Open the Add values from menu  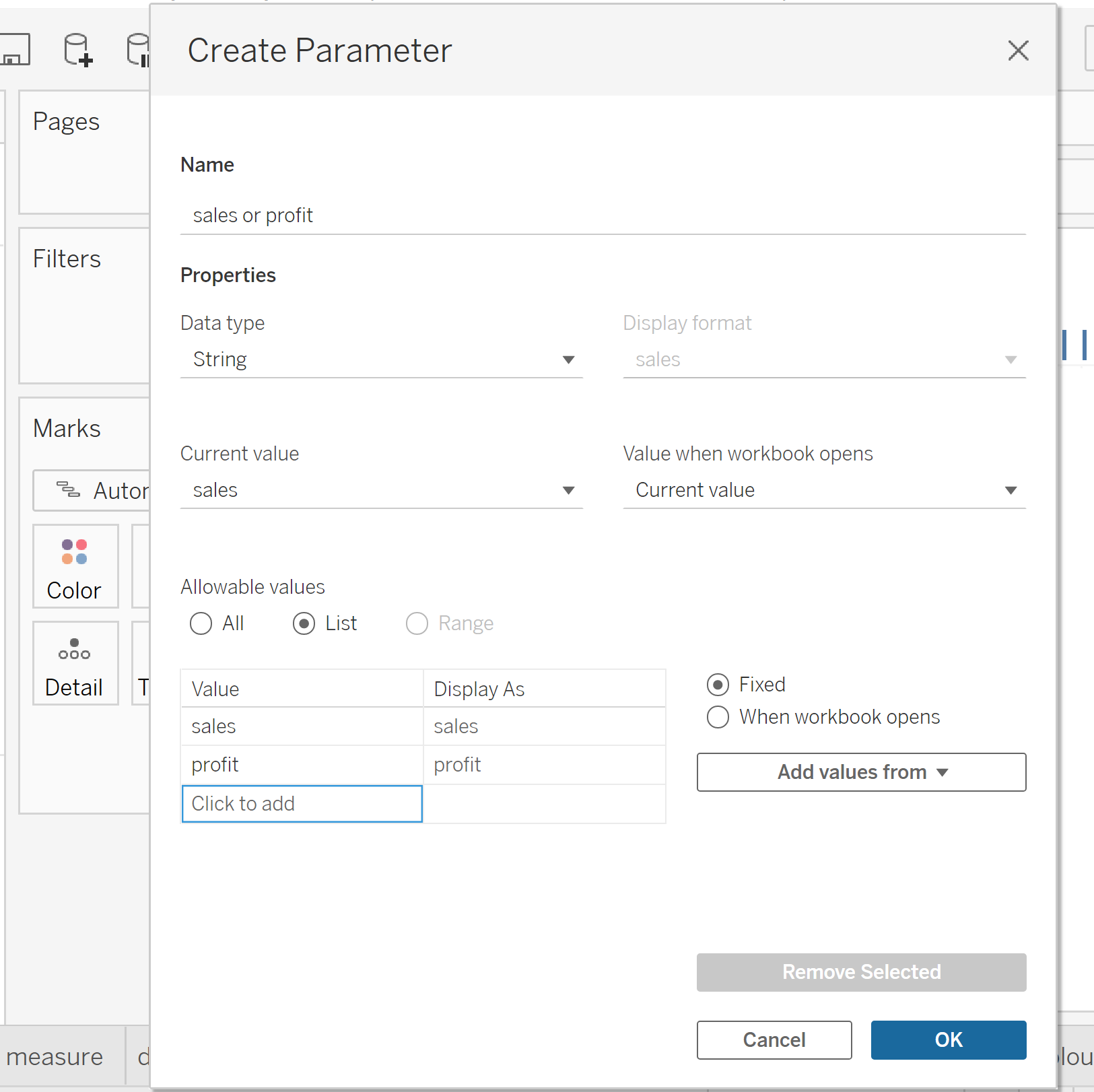click(861, 772)
